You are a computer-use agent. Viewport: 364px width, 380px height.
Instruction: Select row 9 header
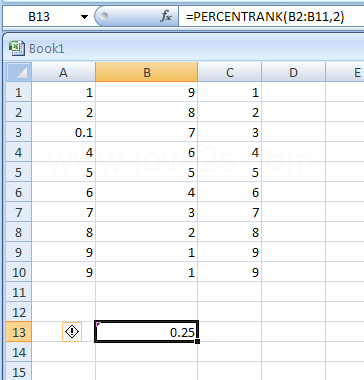point(19,252)
